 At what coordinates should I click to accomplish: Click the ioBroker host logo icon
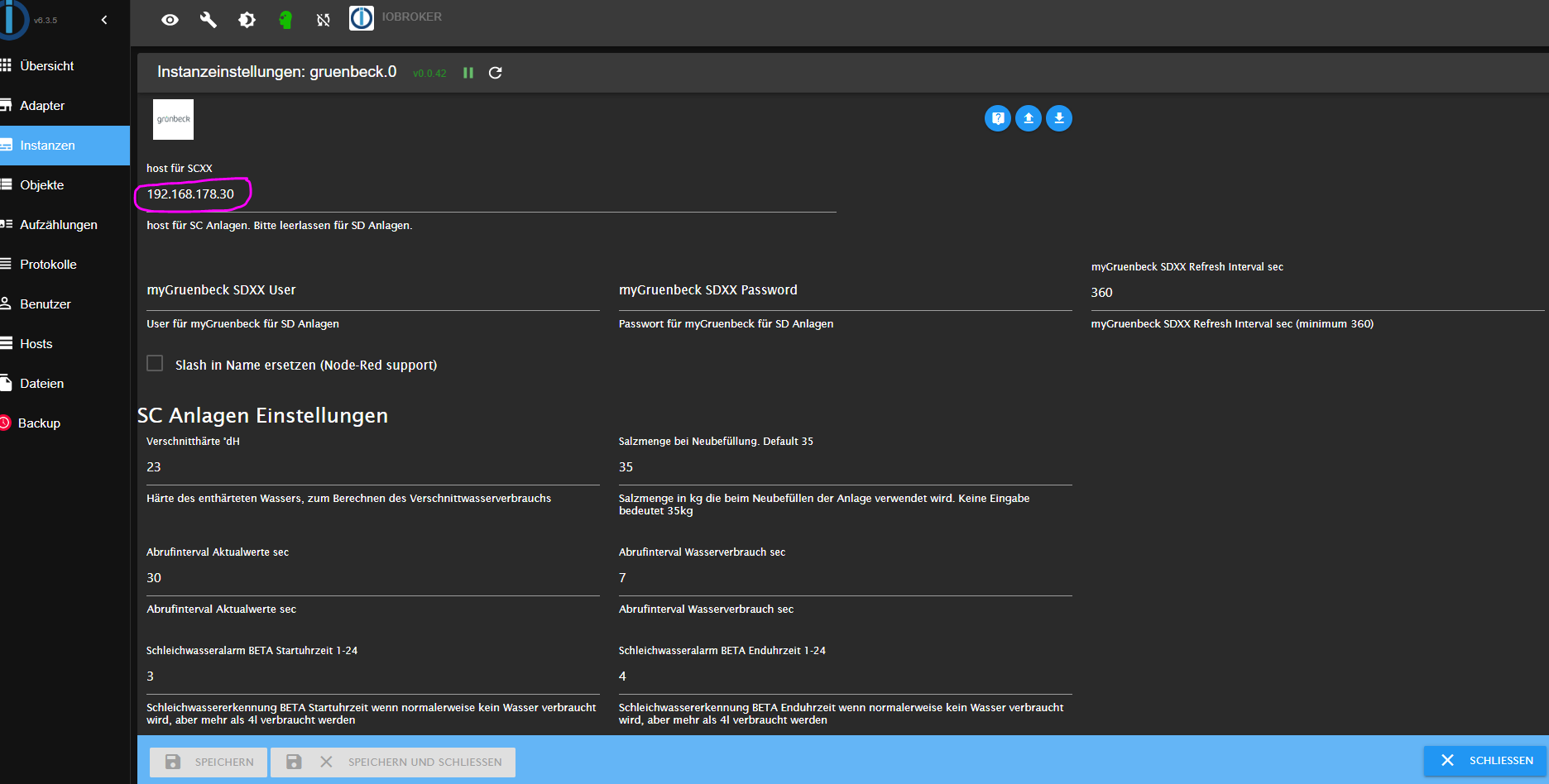tap(362, 18)
